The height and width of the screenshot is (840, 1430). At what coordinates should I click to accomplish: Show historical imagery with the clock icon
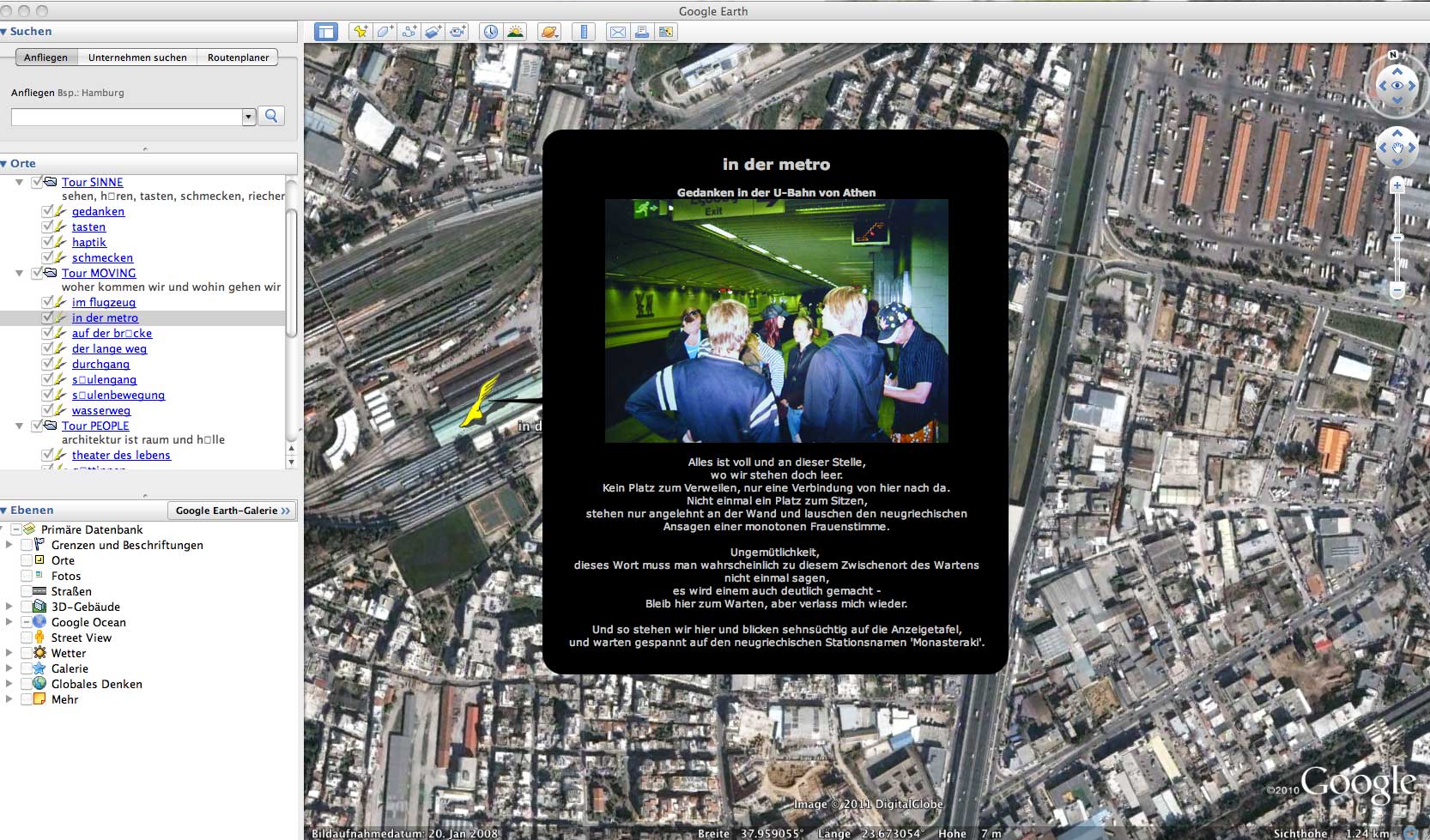(490, 32)
